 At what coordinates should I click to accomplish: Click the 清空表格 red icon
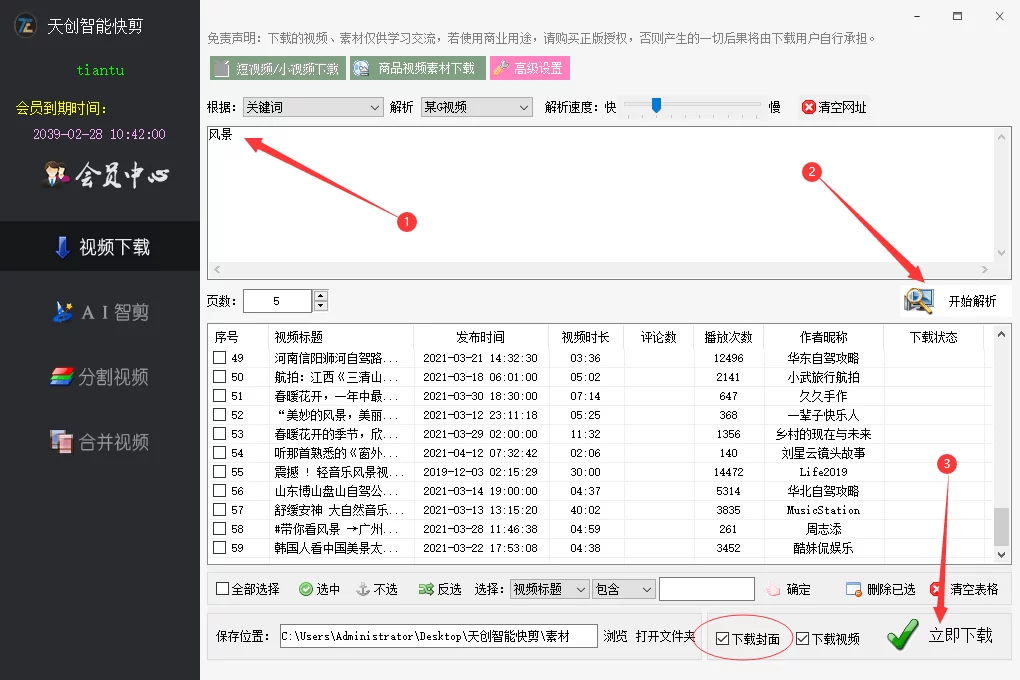(x=937, y=589)
